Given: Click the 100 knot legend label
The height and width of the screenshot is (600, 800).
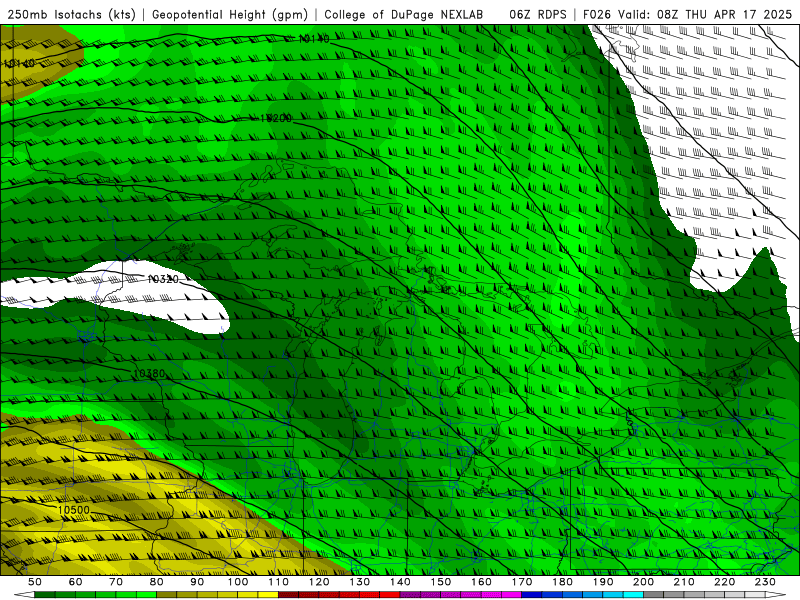Looking at the screenshot, I should pyautogui.click(x=238, y=582).
